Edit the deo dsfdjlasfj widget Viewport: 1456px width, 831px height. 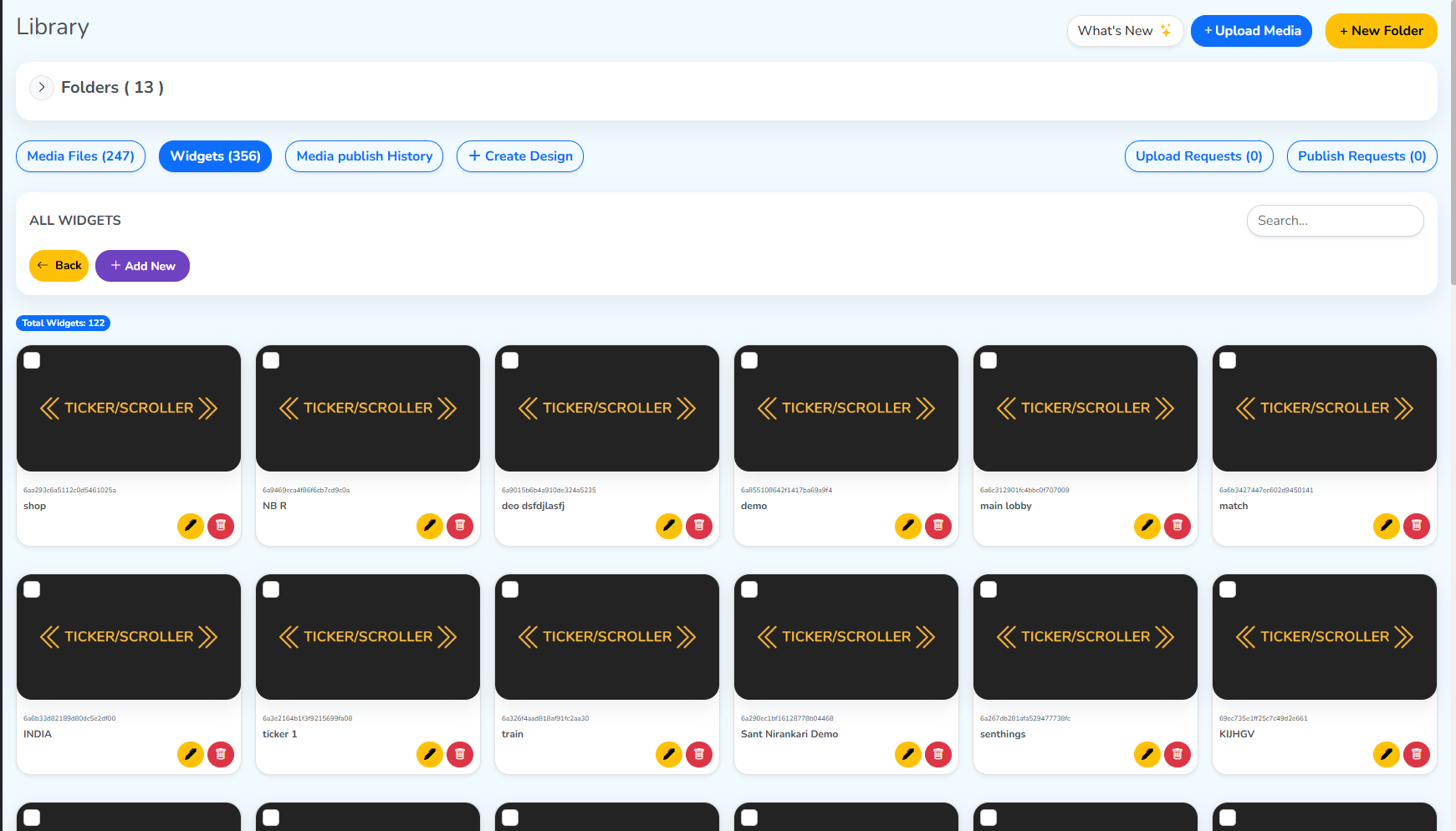669,526
